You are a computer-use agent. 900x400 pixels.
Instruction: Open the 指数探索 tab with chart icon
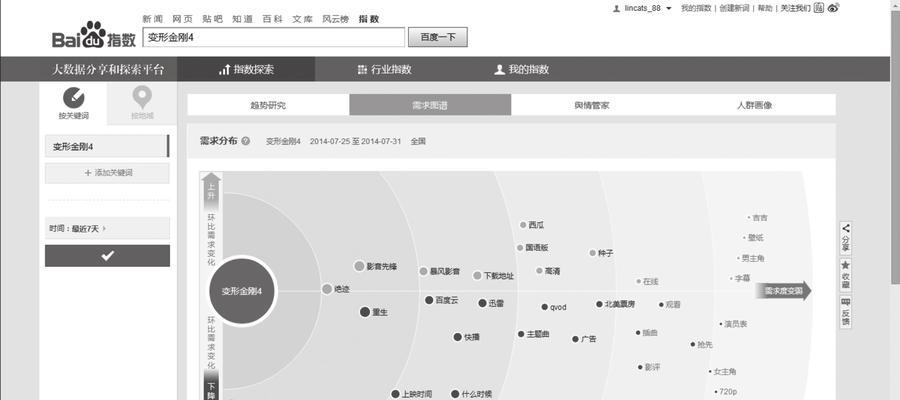point(246,69)
